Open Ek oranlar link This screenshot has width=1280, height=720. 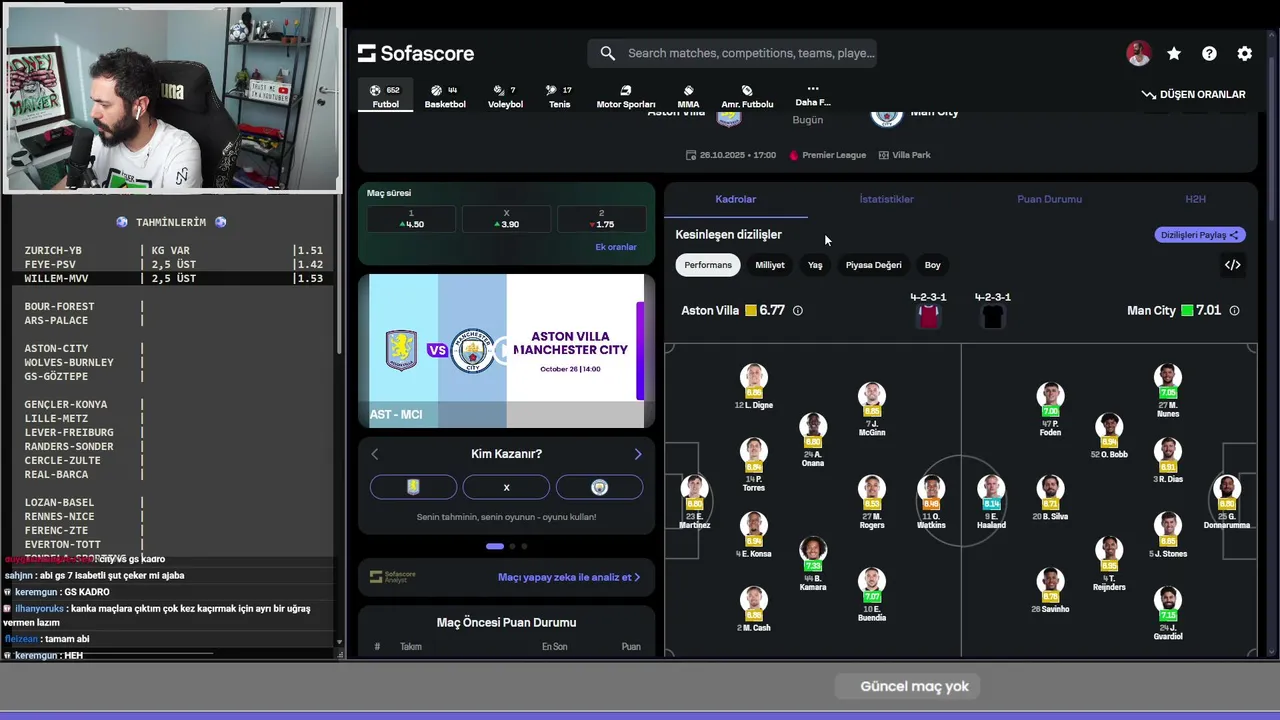(x=616, y=247)
